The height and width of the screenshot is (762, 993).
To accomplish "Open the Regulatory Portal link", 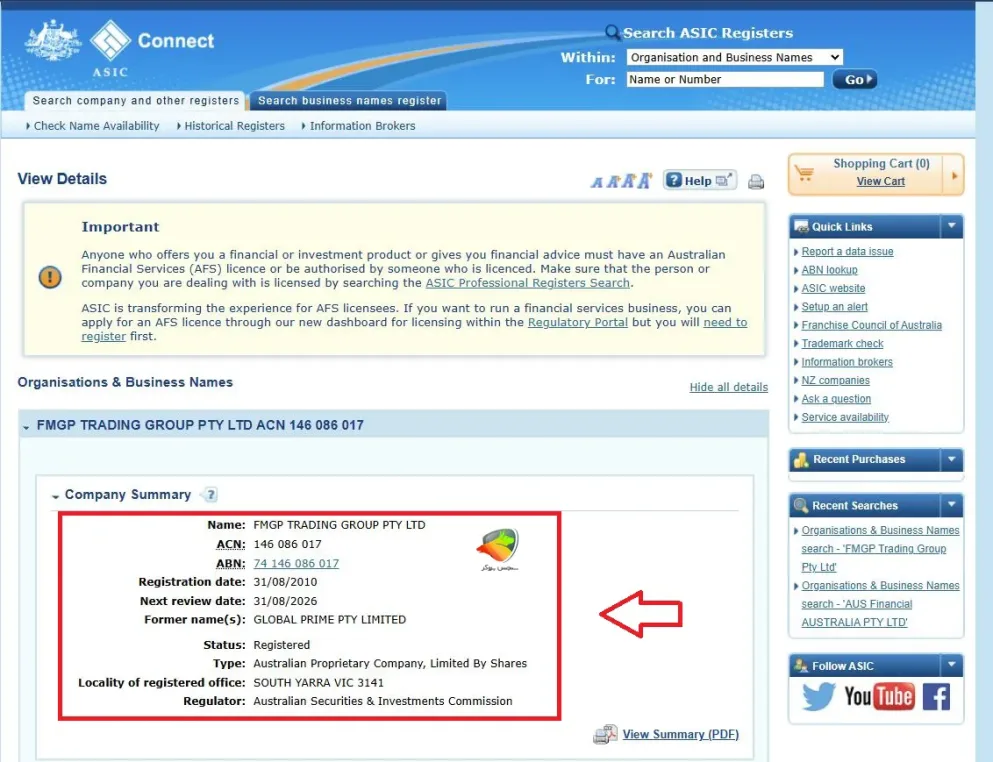I will point(578,322).
